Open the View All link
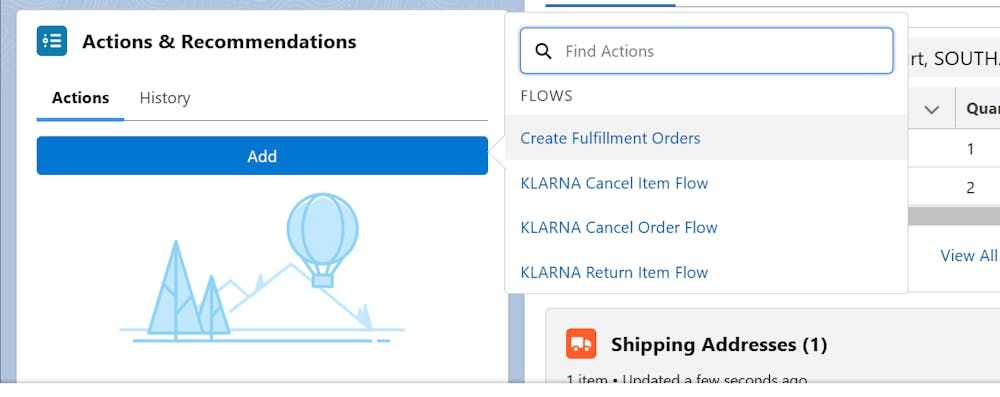Screen dimensions: 1000x397 point(969,255)
